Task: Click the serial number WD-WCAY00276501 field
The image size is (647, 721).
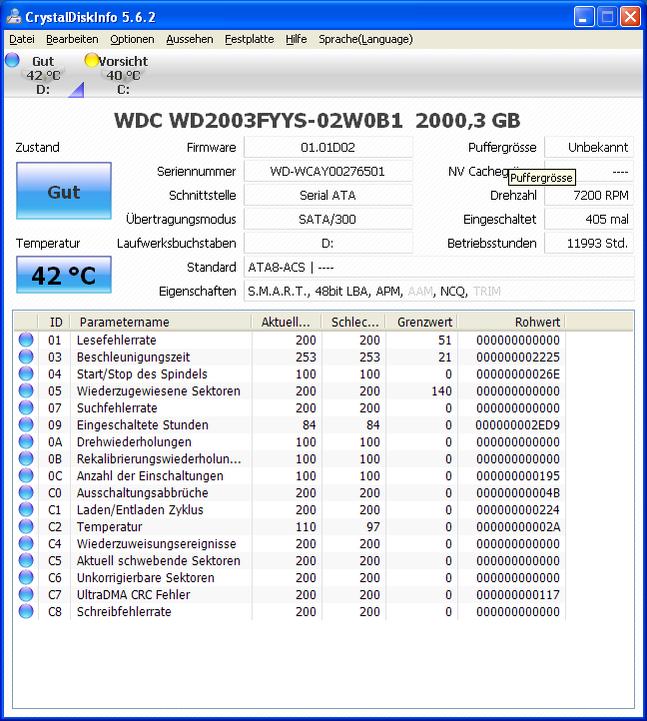Action: coord(328,172)
